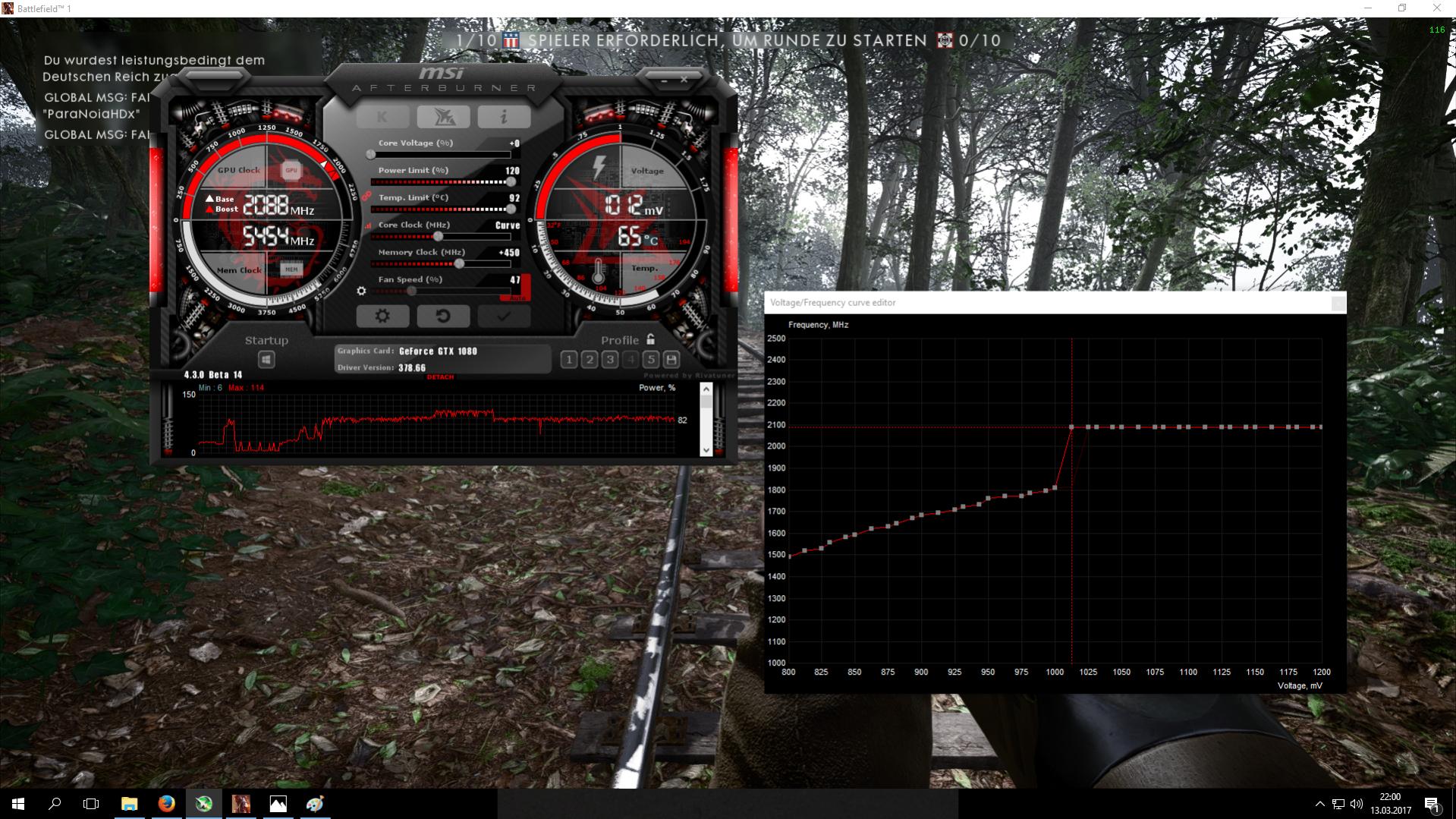This screenshot has height=819, width=1456.
Task: Open Firefox from the taskbar
Action: (167, 804)
